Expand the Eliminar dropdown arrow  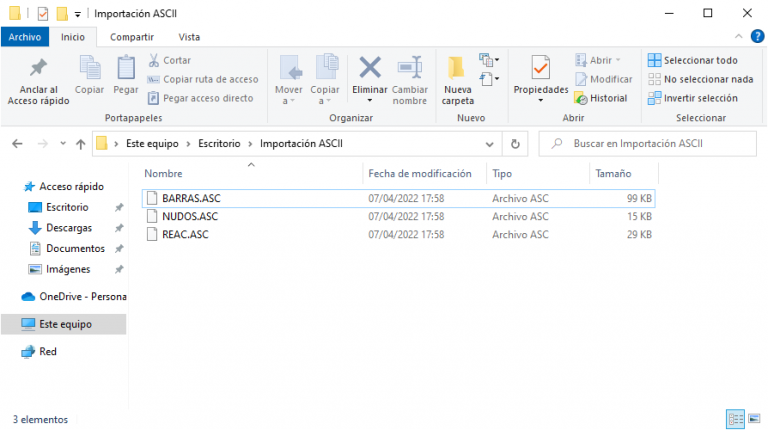tap(370, 100)
